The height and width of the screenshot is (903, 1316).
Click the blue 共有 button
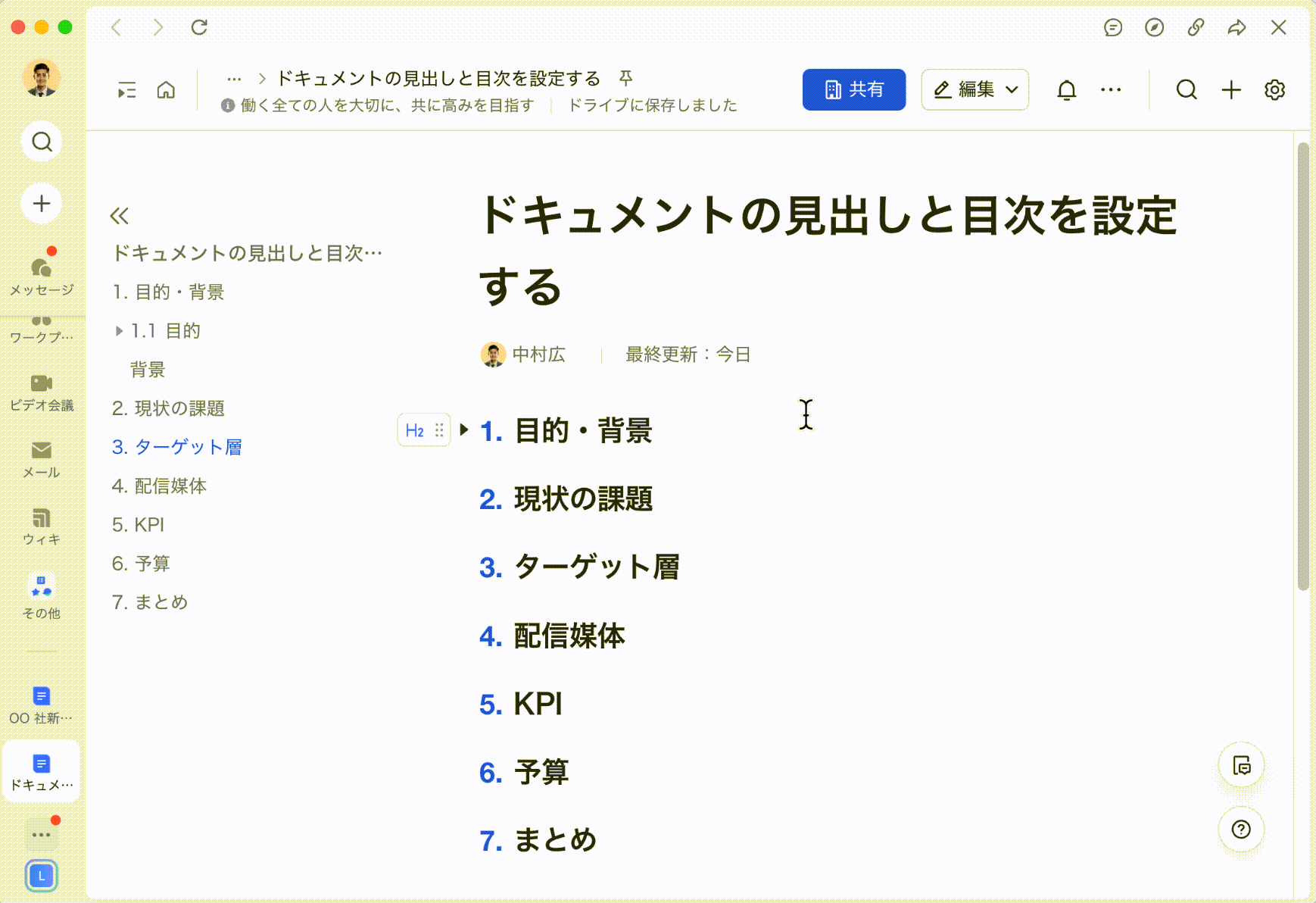(x=853, y=90)
